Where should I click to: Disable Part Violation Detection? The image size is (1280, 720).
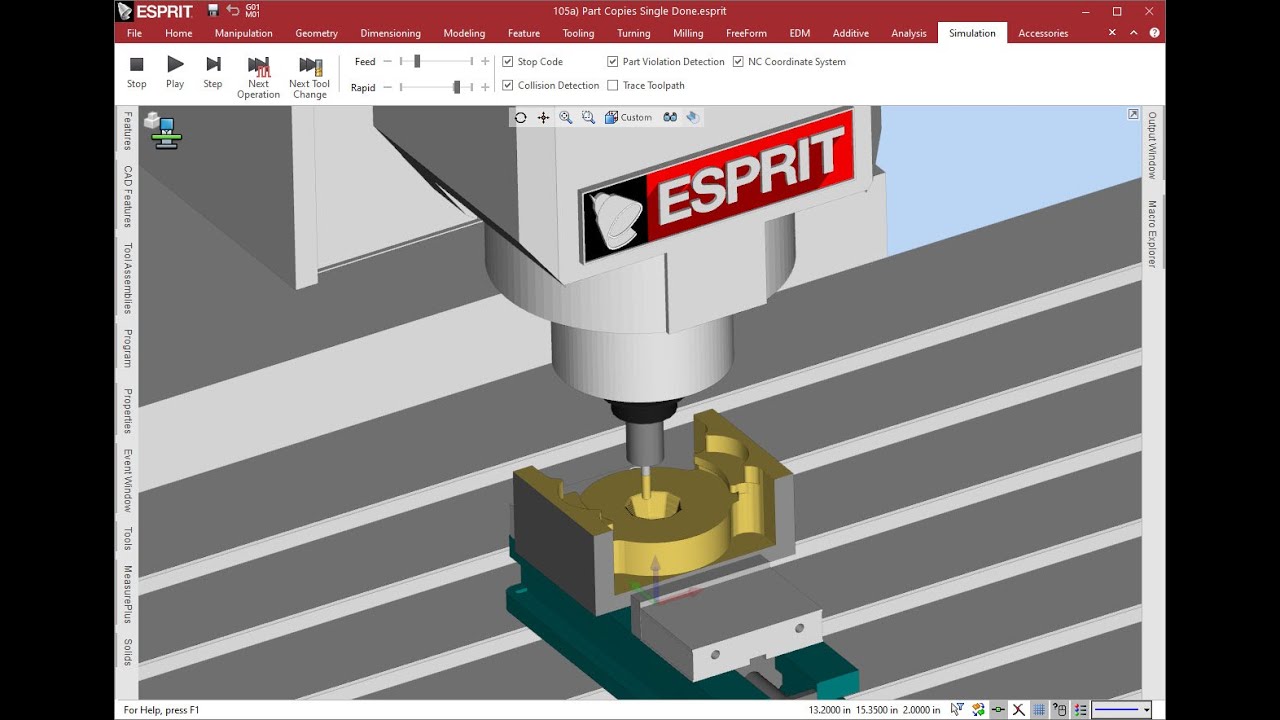[x=613, y=62]
